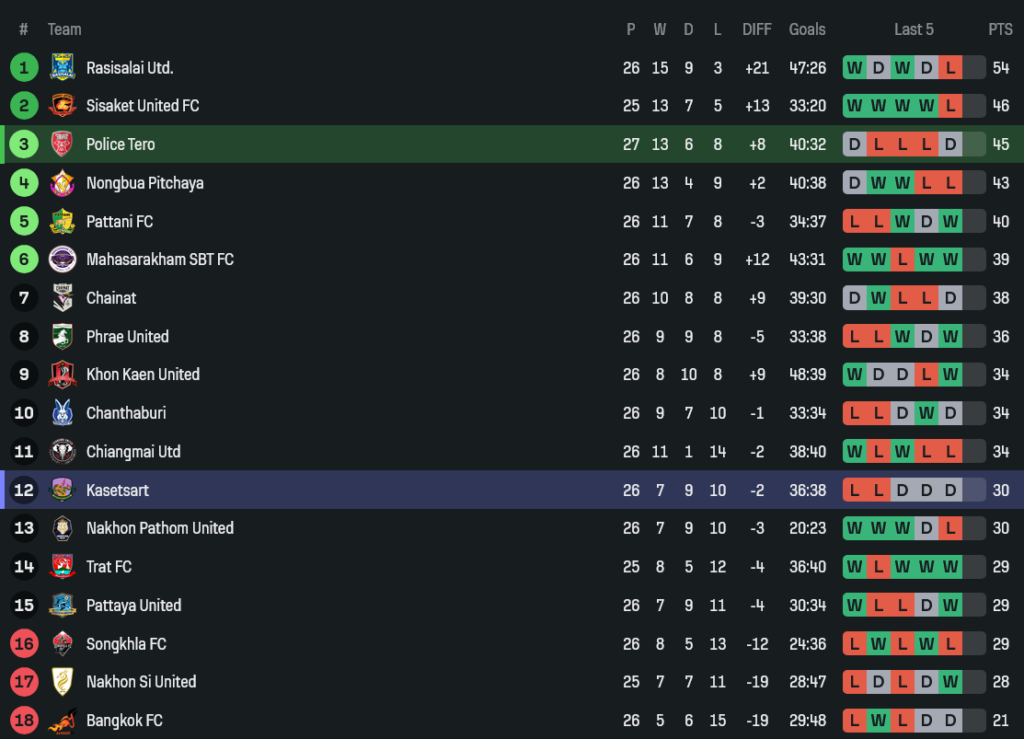Click the Goals column header

point(807,30)
